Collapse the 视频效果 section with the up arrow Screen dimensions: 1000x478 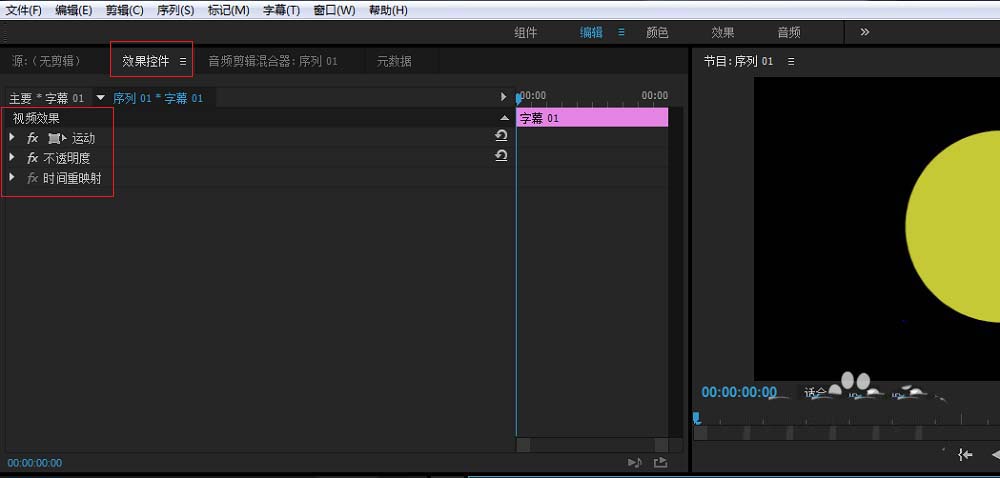click(x=504, y=119)
